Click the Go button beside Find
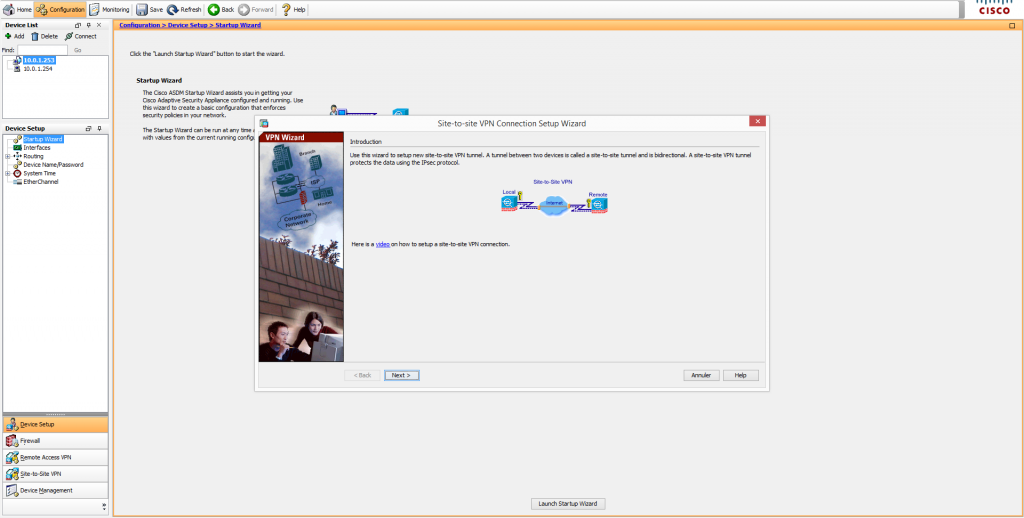Screen dimensions: 1024x518 coord(78,50)
